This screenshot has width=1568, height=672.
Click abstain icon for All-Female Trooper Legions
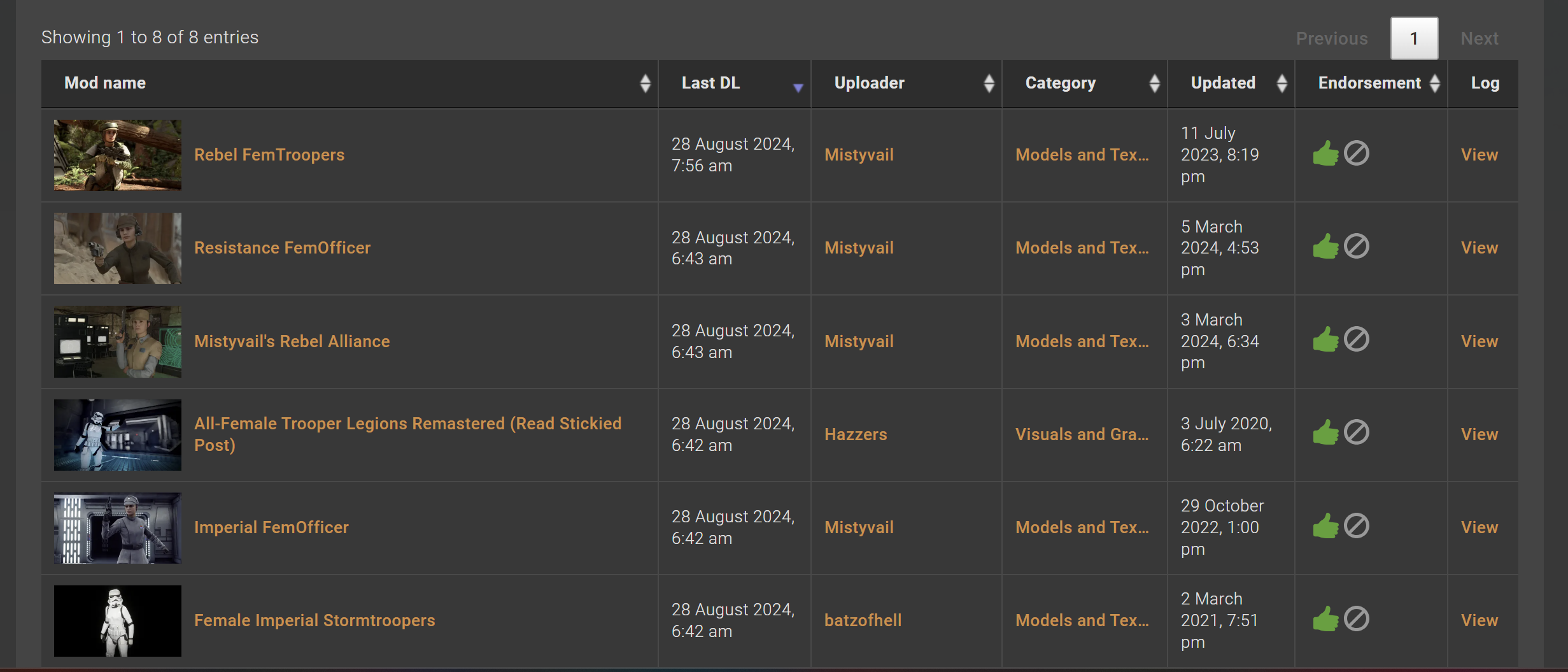[1357, 433]
